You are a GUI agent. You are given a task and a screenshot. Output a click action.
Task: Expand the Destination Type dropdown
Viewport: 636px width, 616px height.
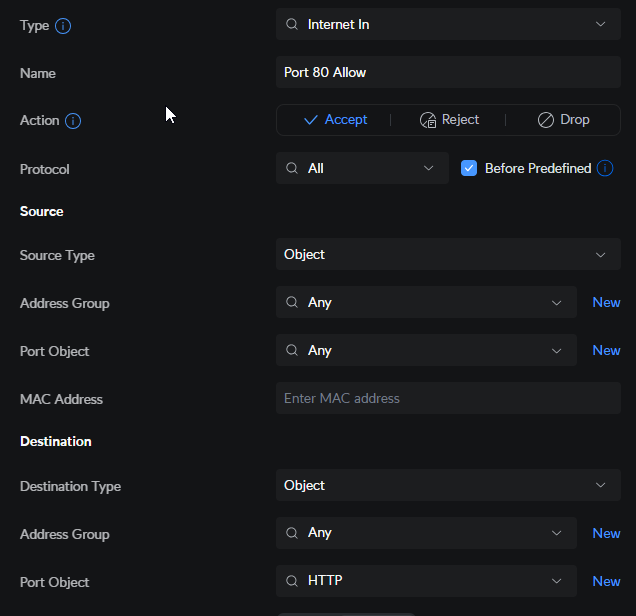pos(448,485)
